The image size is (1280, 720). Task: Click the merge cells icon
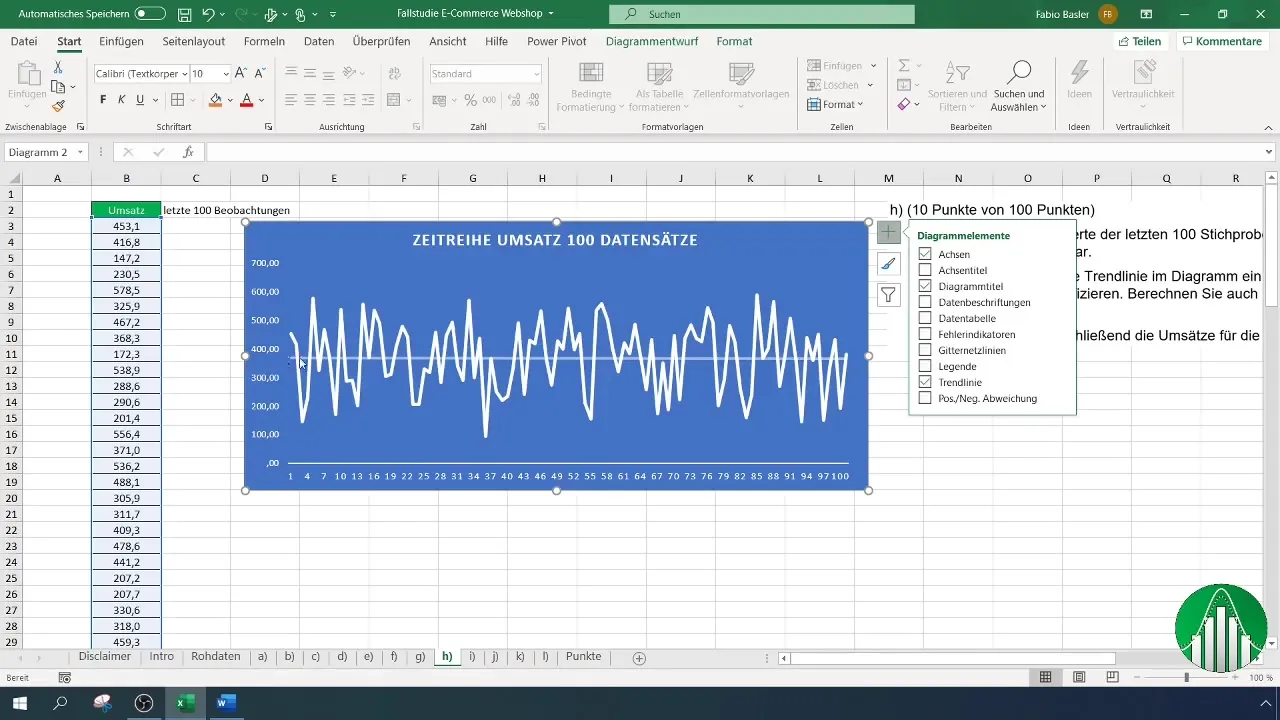pos(393,100)
